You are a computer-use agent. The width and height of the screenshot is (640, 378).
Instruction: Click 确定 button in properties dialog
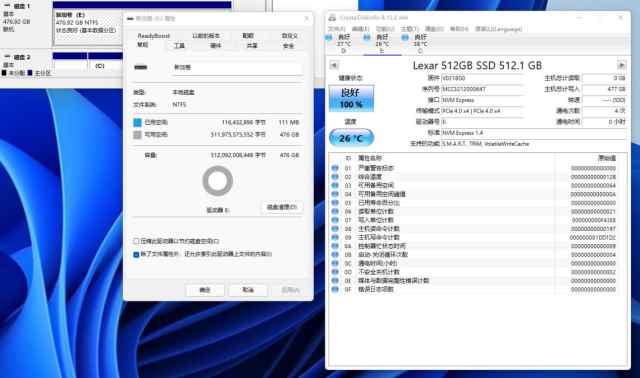click(205, 290)
